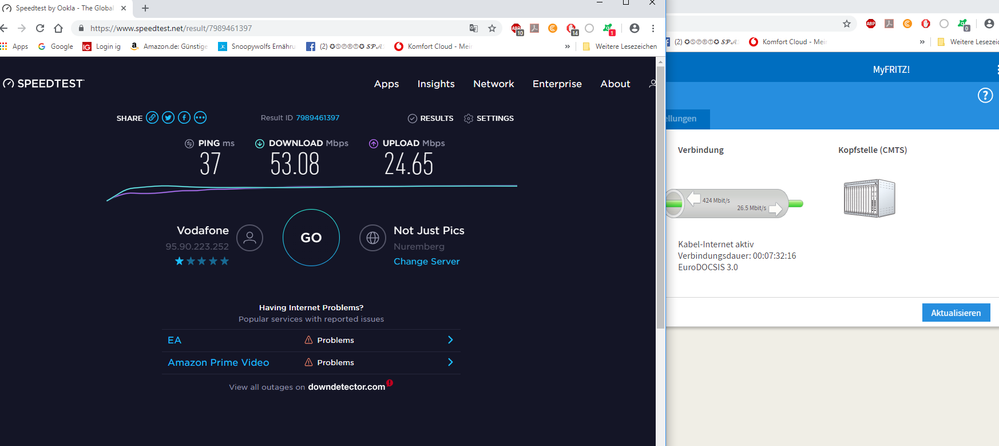Image resolution: width=999 pixels, height=446 pixels.
Task: Select the partially visible FRITZ!Box settings tab
Action: (x=687, y=119)
